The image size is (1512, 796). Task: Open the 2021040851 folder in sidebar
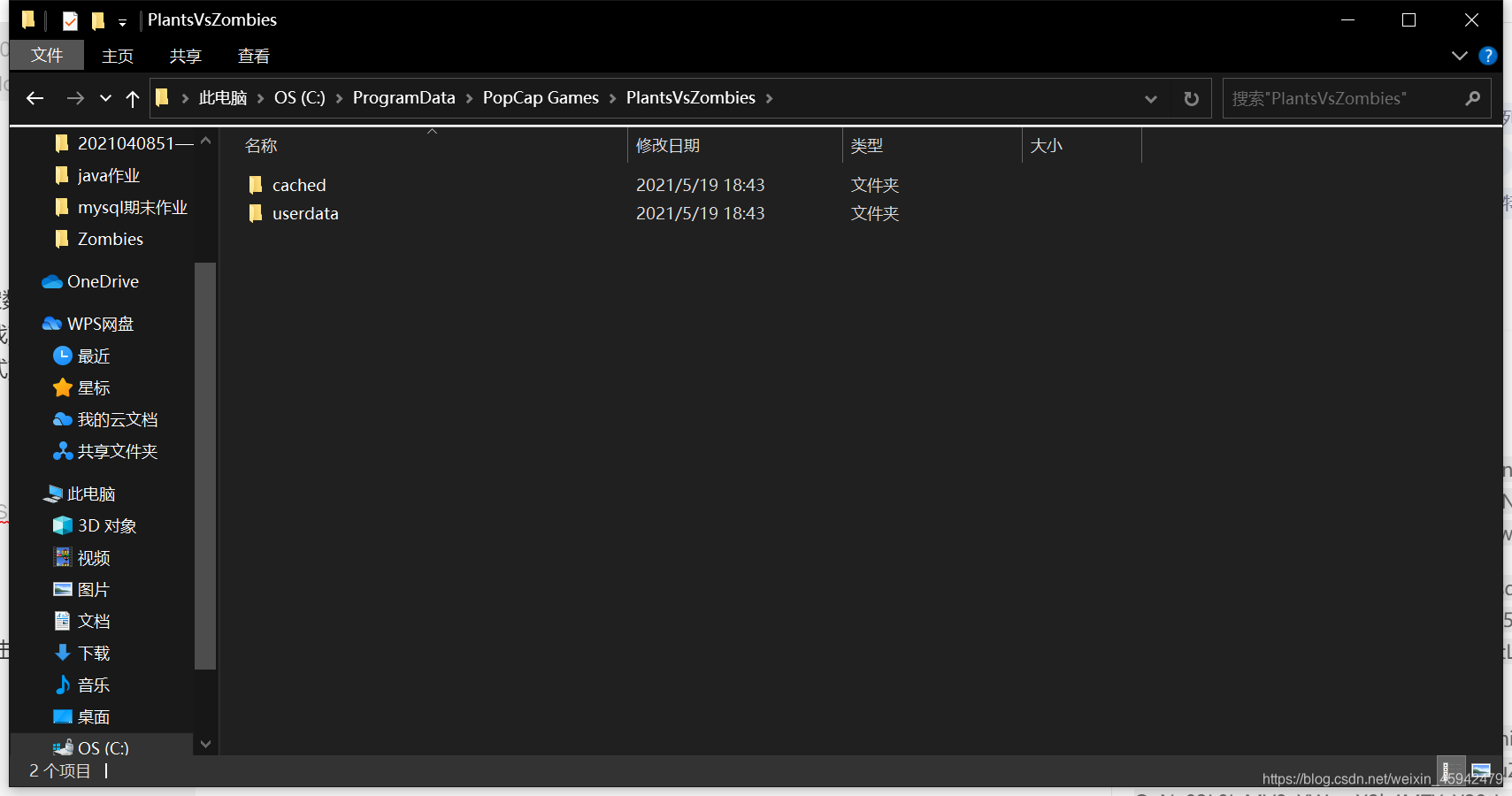(x=124, y=143)
